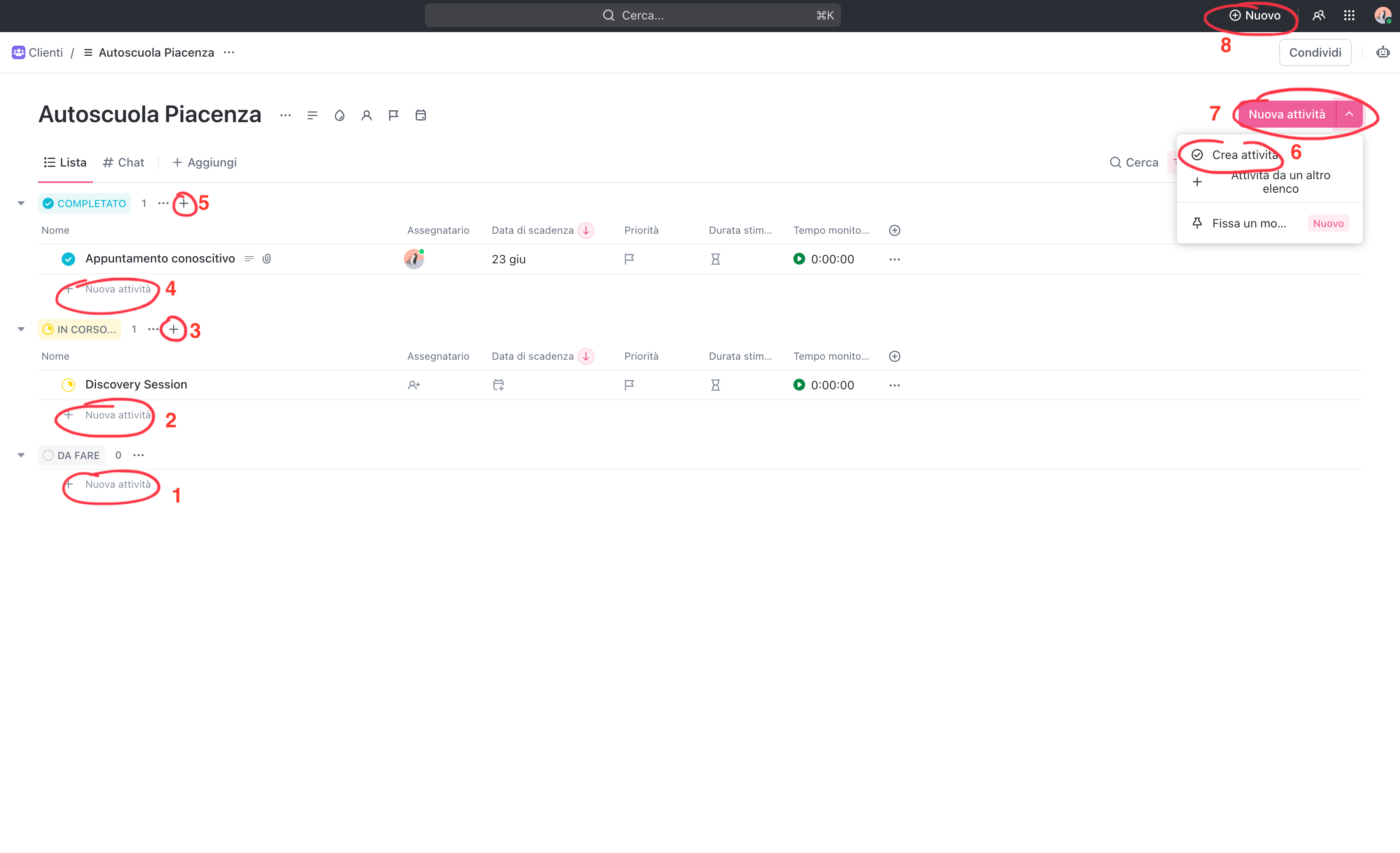Viewport: 1400px width, 853px height.
Task: Click the priority flag icon near title
Action: (393, 115)
